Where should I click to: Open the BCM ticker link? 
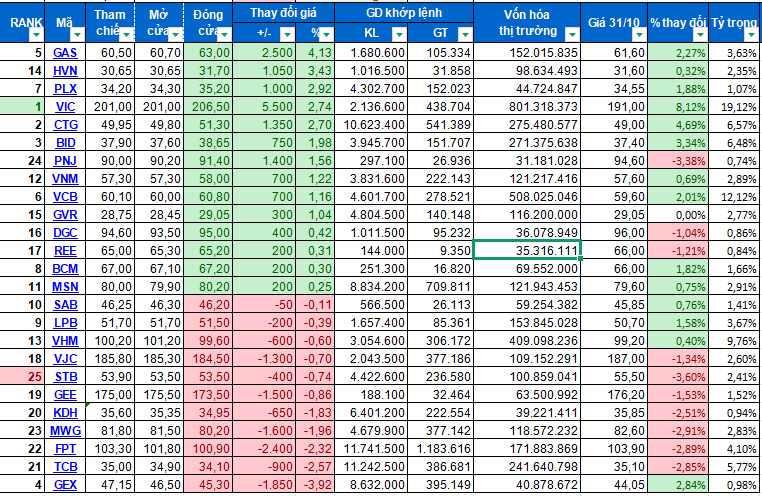(x=65, y=268)
